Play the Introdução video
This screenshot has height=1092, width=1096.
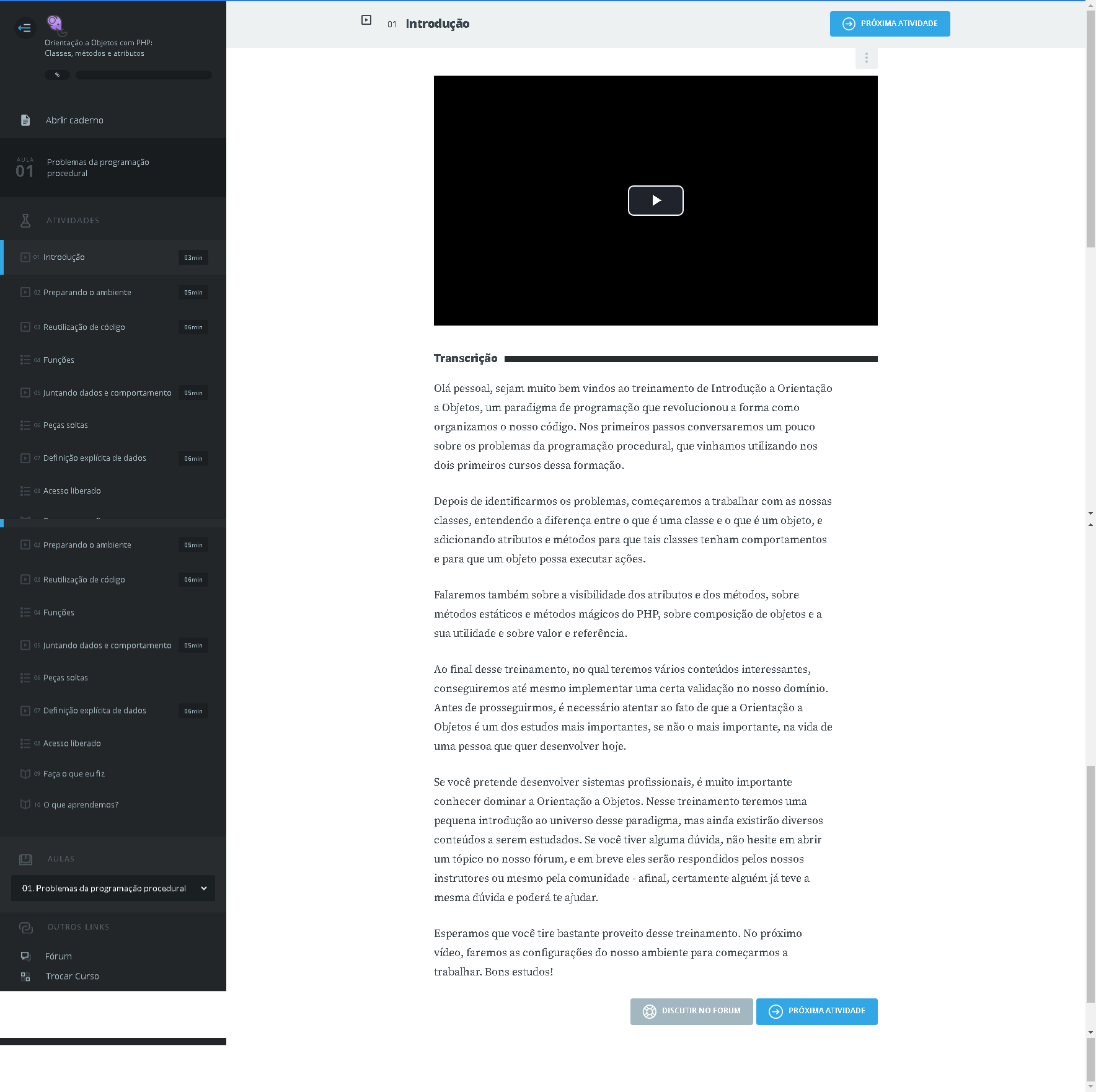(655, 200)
